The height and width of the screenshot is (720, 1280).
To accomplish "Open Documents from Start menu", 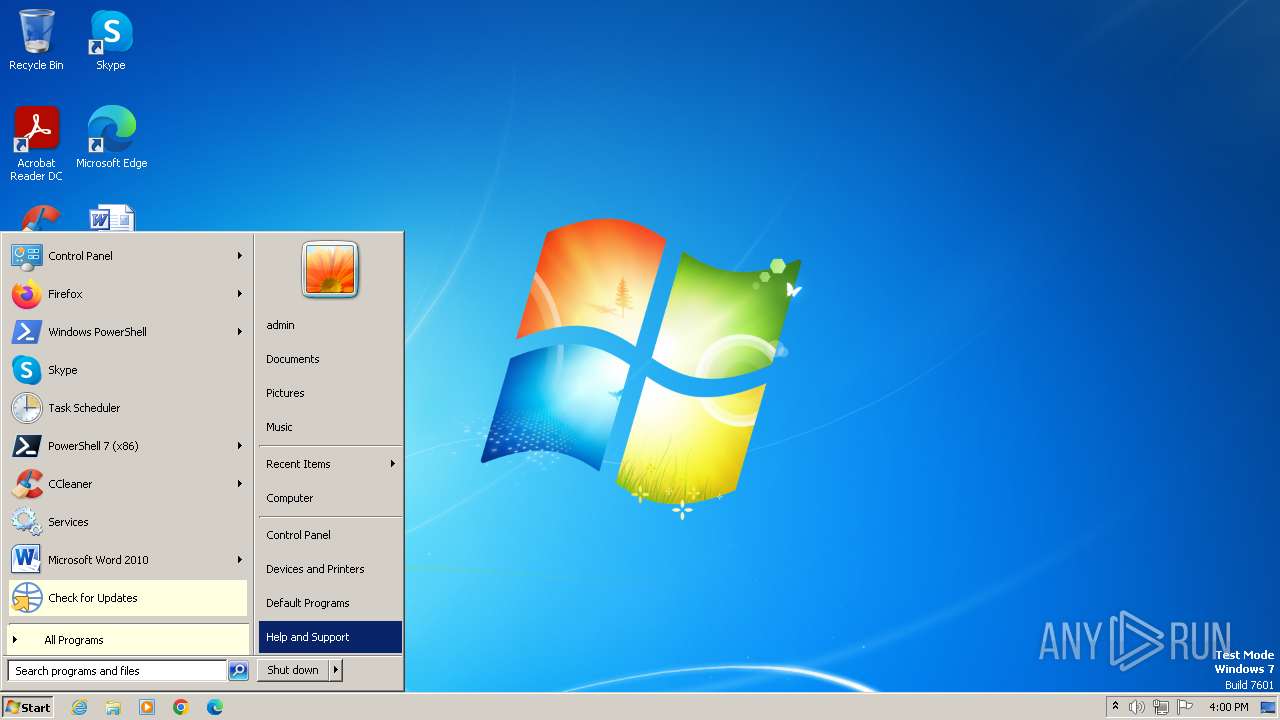I will 330,359.
